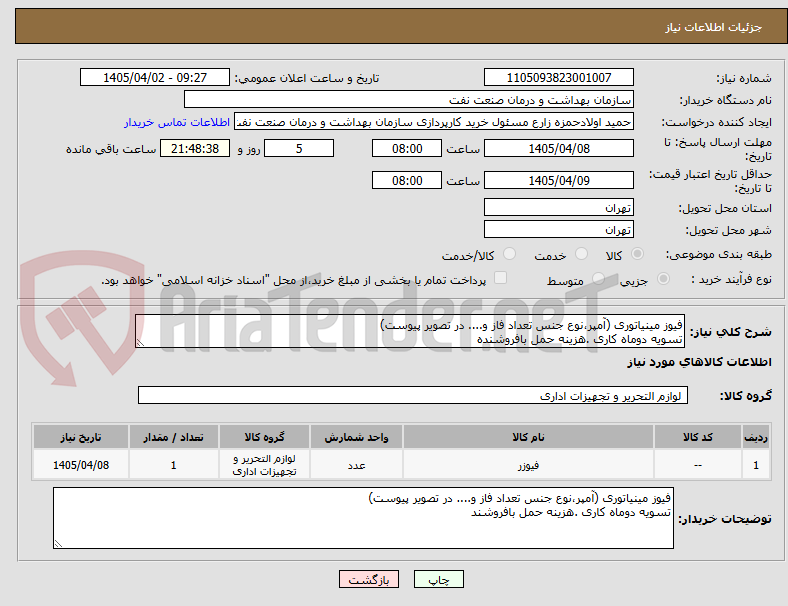Click the گروه کالا goods group field

click(x=413, y=395)
